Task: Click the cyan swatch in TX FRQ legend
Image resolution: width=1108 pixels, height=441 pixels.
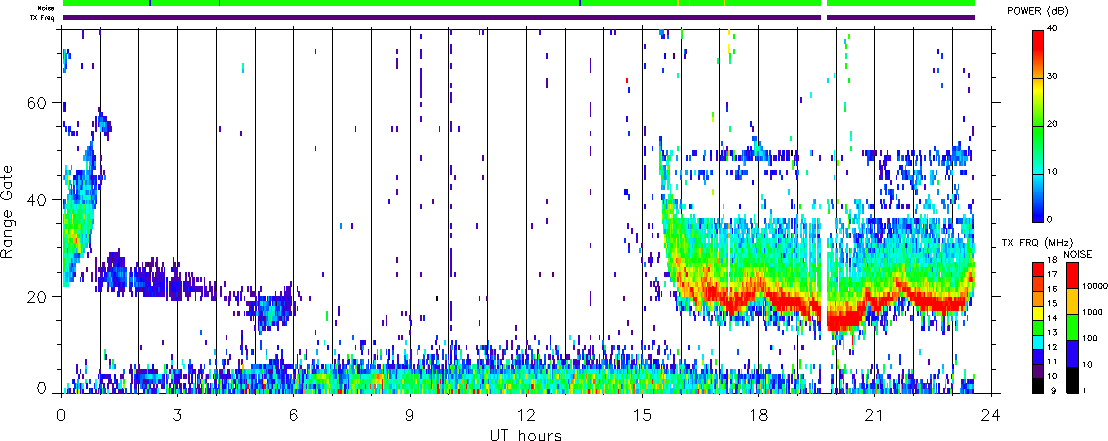Action: 1038,343
